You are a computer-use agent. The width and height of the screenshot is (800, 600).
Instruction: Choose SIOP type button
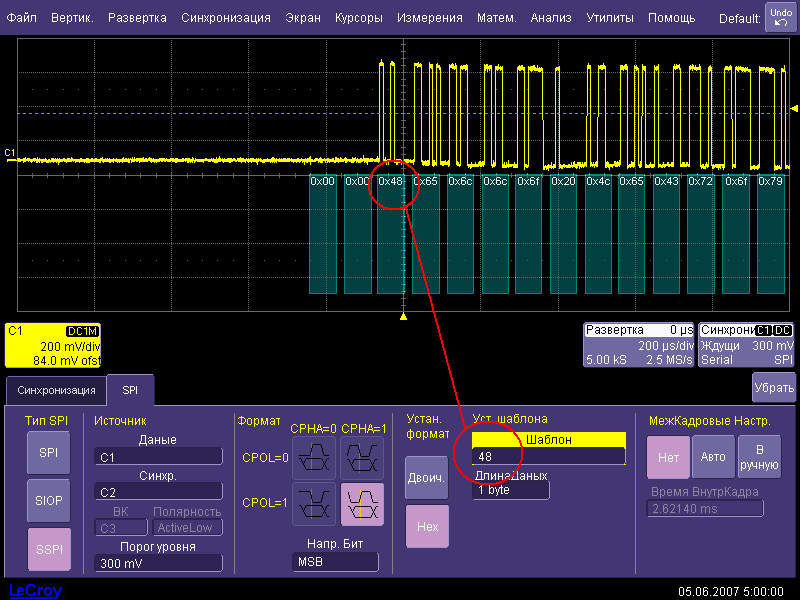point(48,499)
